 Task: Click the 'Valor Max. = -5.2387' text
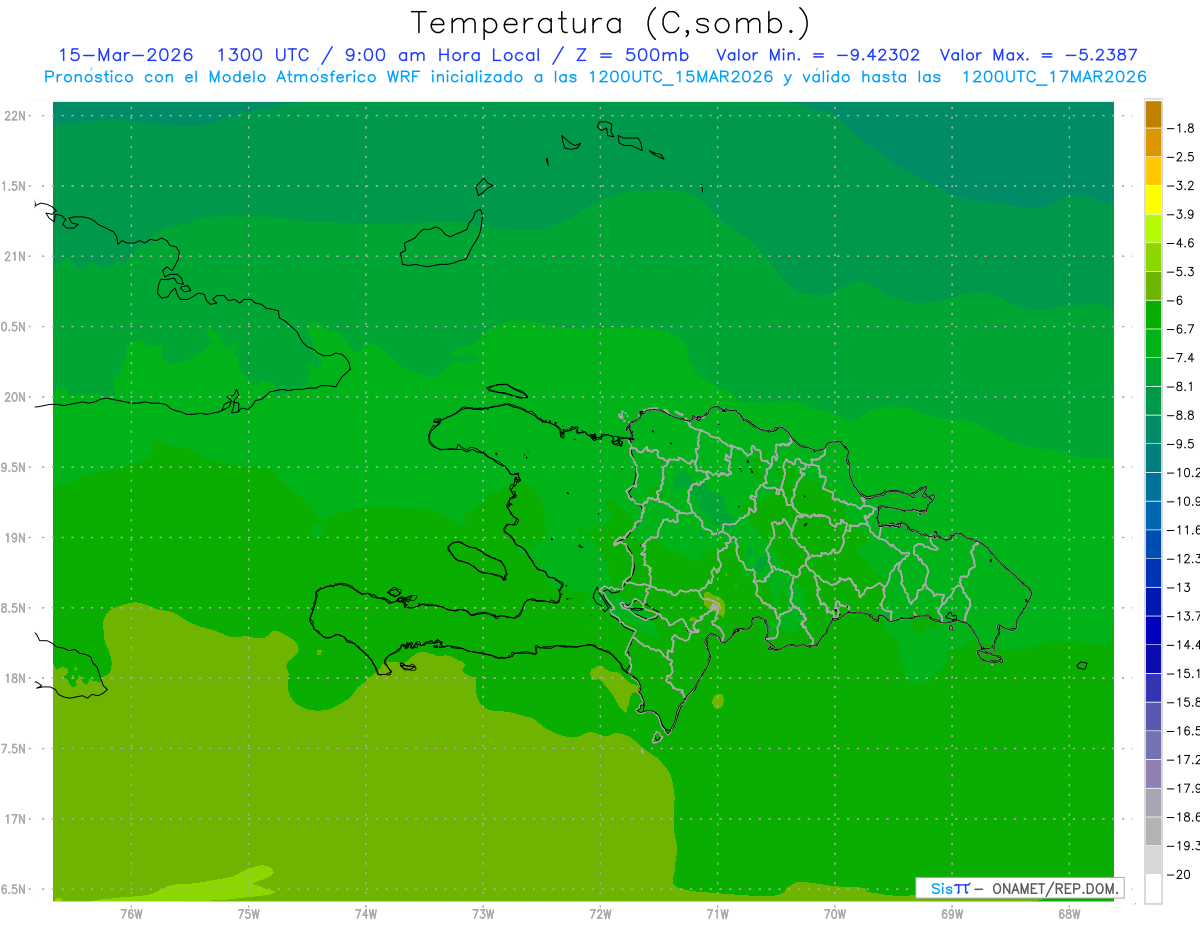(1038, 55)
